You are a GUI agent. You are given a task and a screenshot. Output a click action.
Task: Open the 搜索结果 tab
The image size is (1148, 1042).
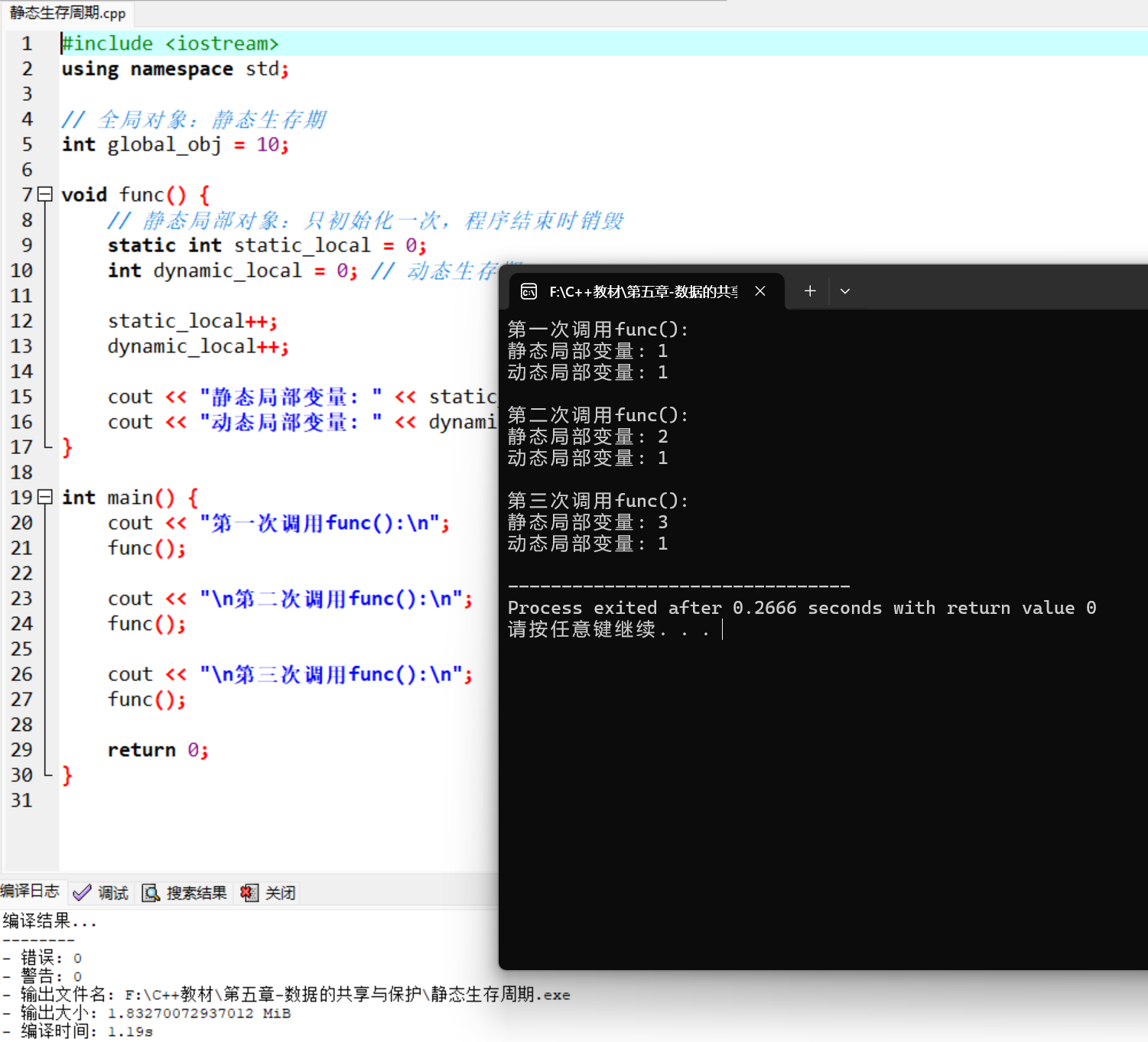[185, 892]
